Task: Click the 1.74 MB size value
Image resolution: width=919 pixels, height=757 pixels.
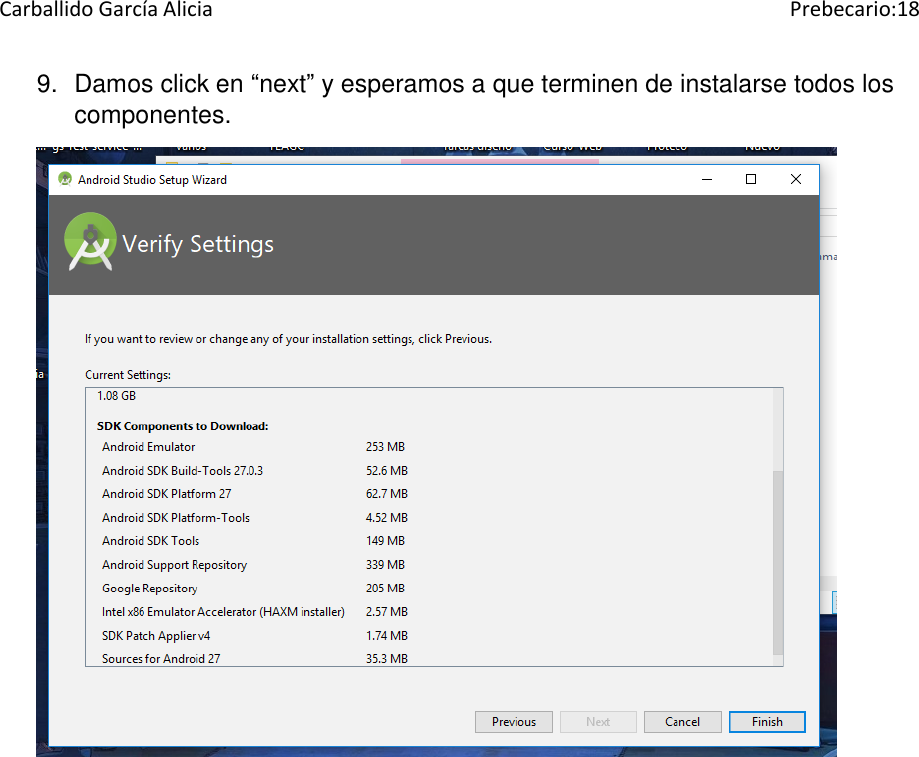Action: pyautogui.click(x=387, y=636)
